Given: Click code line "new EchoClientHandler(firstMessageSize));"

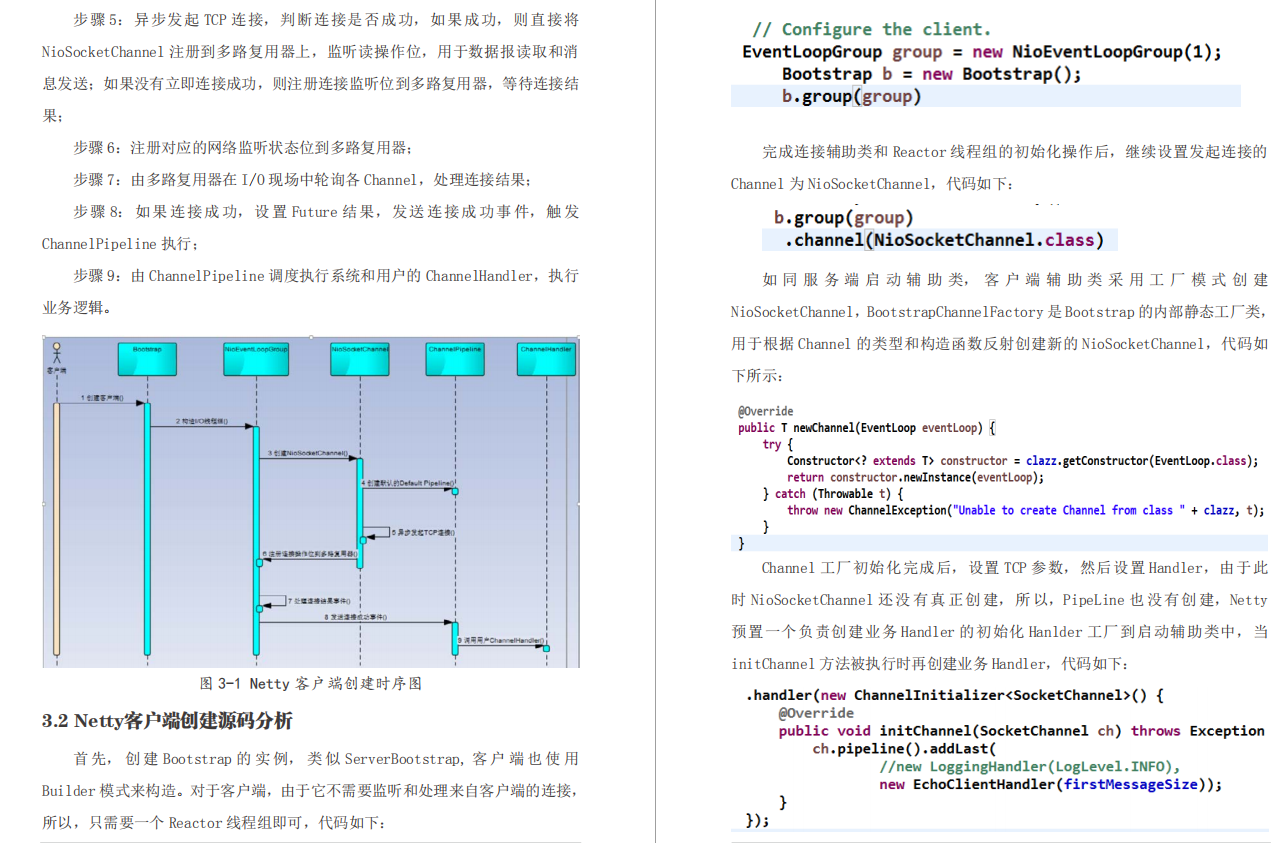Looking at the screenshot, I should pyautogui.click(x=1051, y=785).
